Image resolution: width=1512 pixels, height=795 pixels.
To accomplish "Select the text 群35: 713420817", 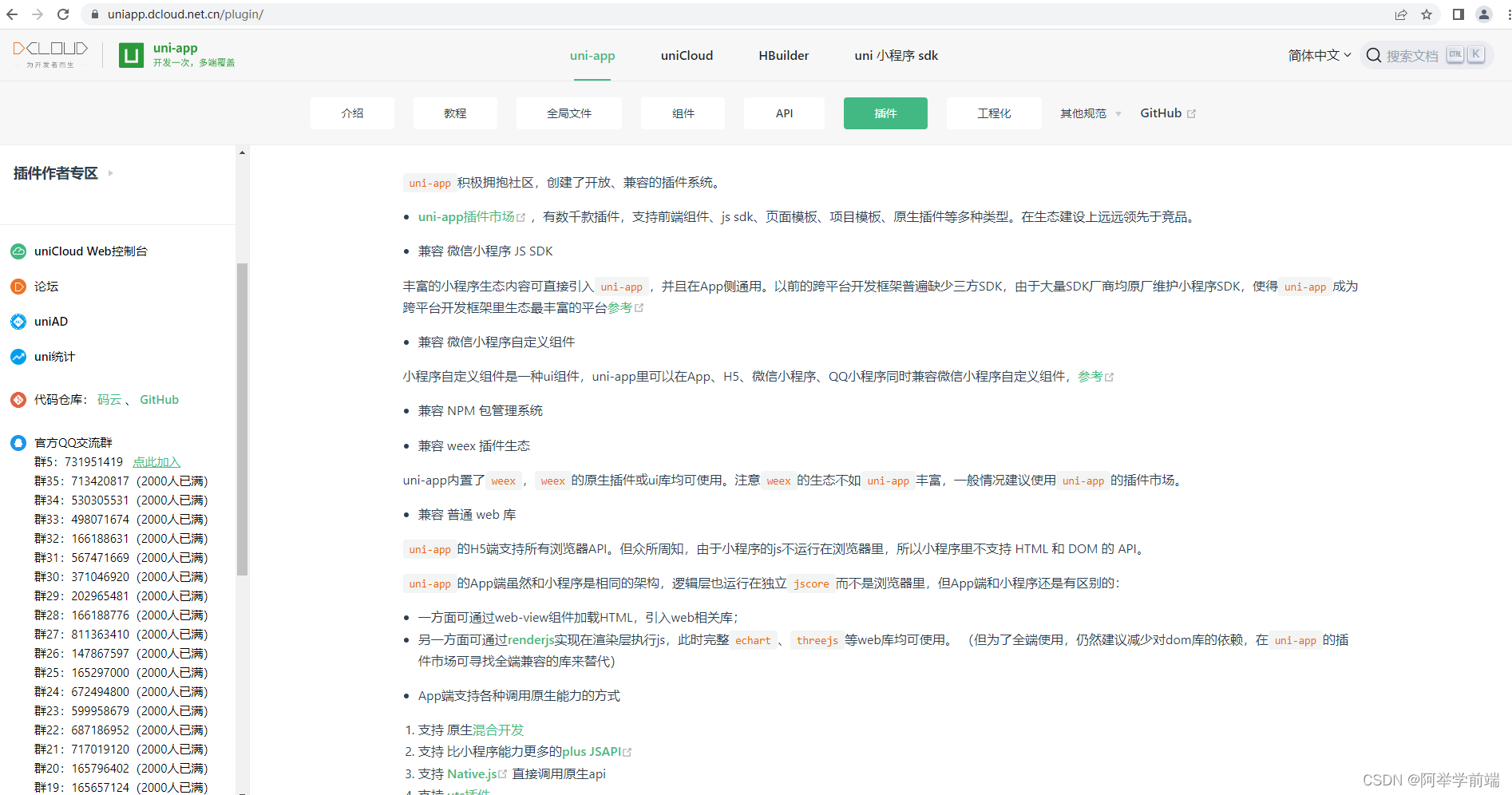I will point(81,481).
